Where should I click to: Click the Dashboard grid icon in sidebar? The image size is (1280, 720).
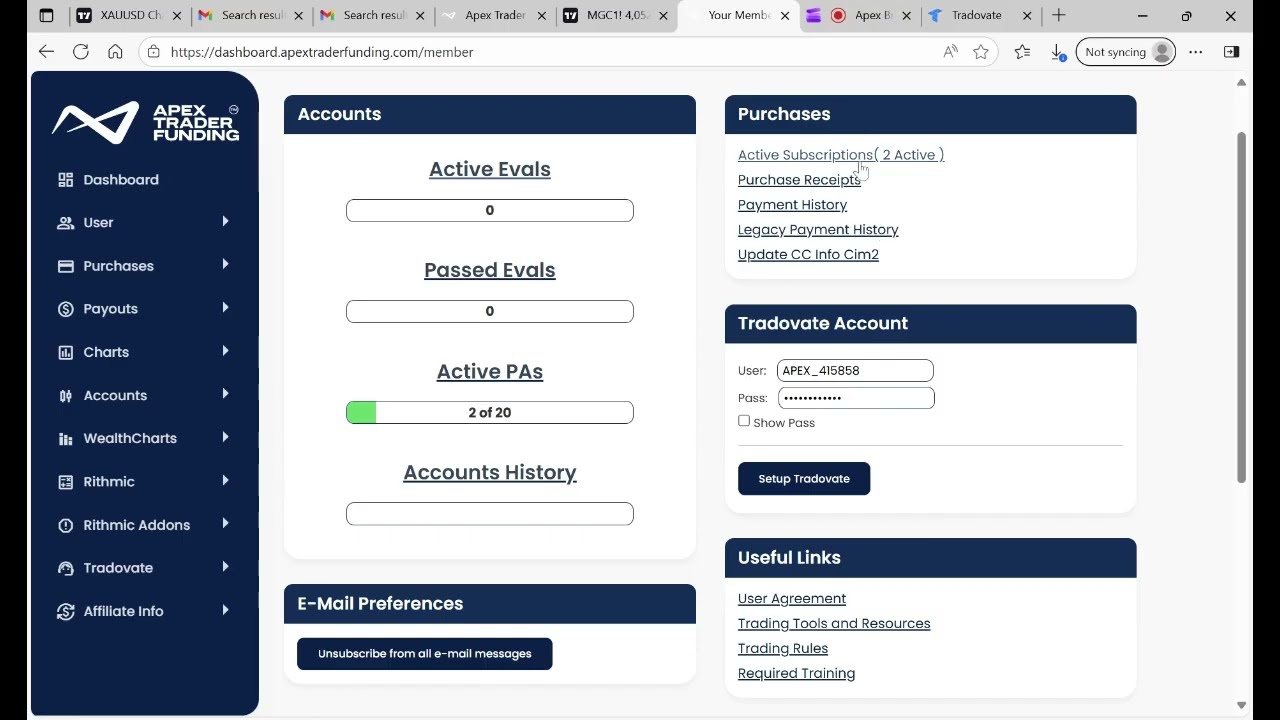[66, 180]
